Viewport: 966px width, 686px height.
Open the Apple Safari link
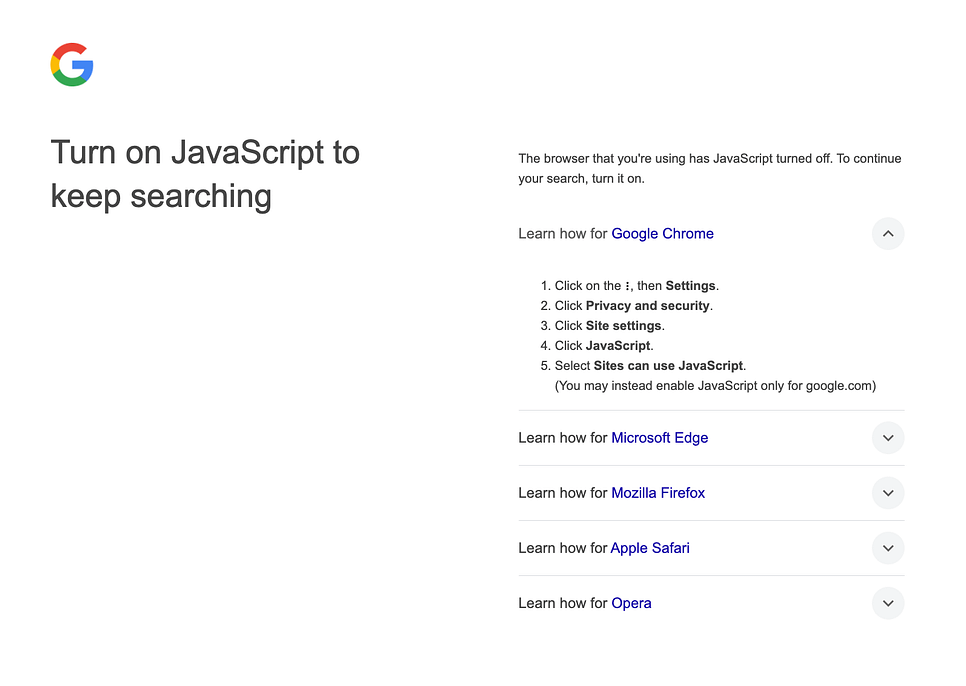pyautogui.click(x=650, y=548)
